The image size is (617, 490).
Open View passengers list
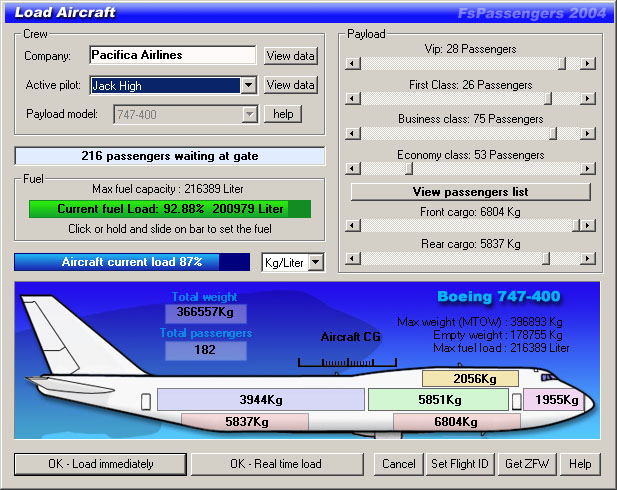click(x=471, y=192)
